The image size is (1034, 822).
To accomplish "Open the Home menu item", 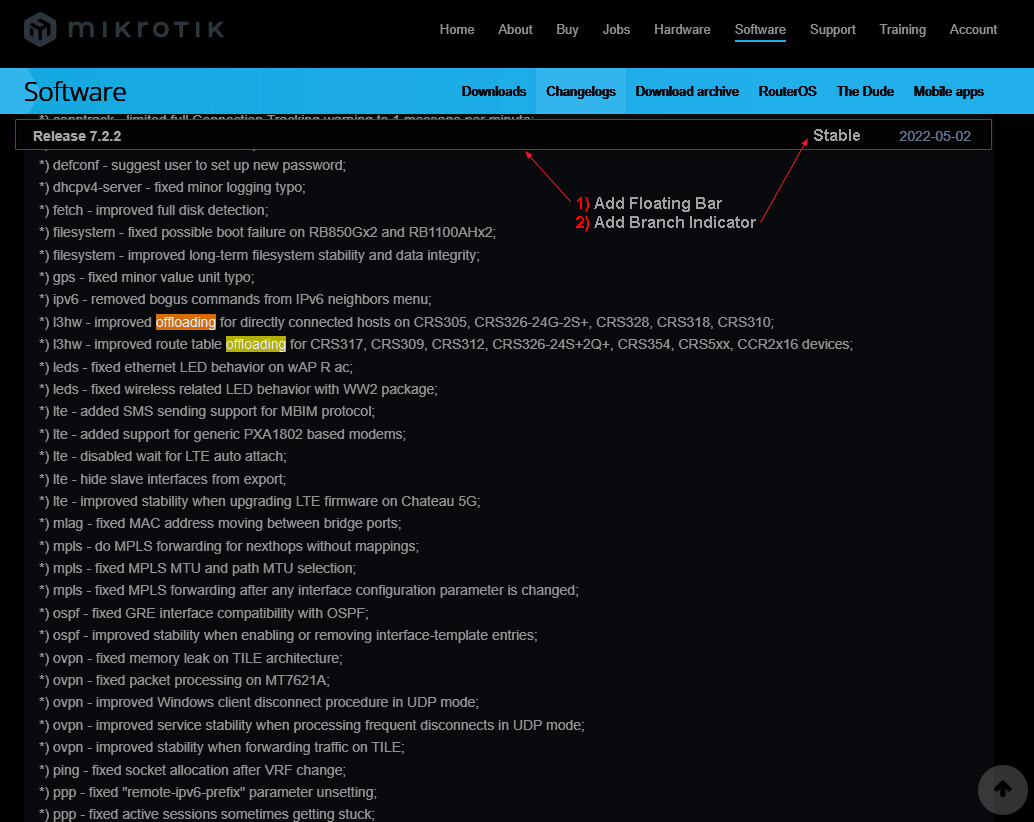I will (456, 29).
